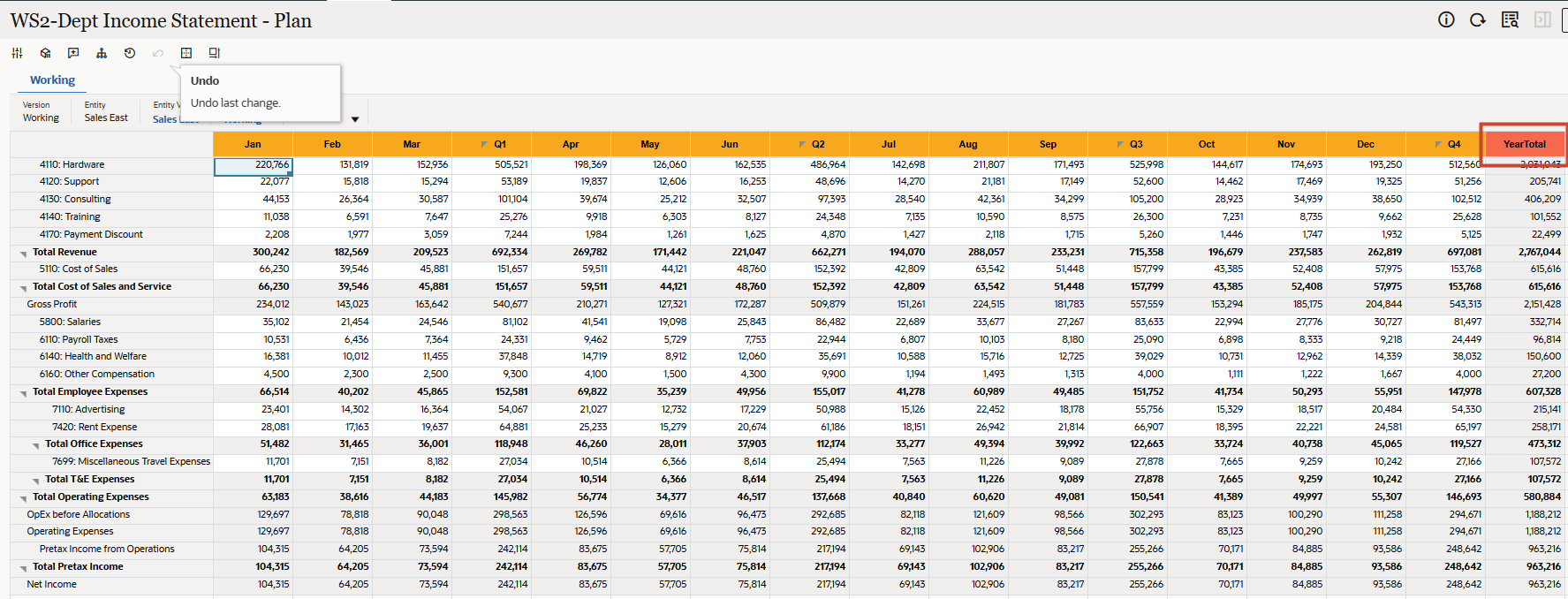Select the May column header

tap(650, 144)
